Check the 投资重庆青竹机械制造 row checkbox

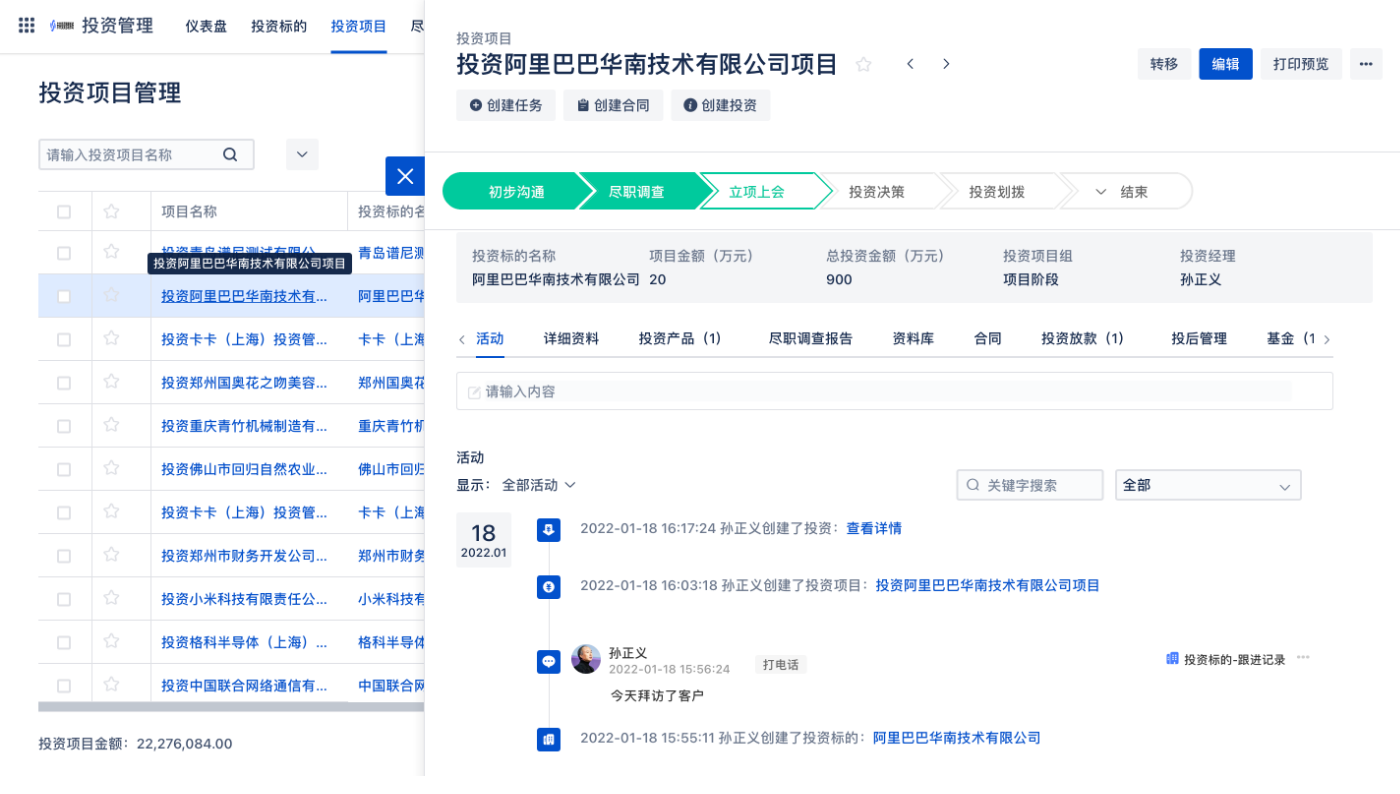[x=64, y=426]
